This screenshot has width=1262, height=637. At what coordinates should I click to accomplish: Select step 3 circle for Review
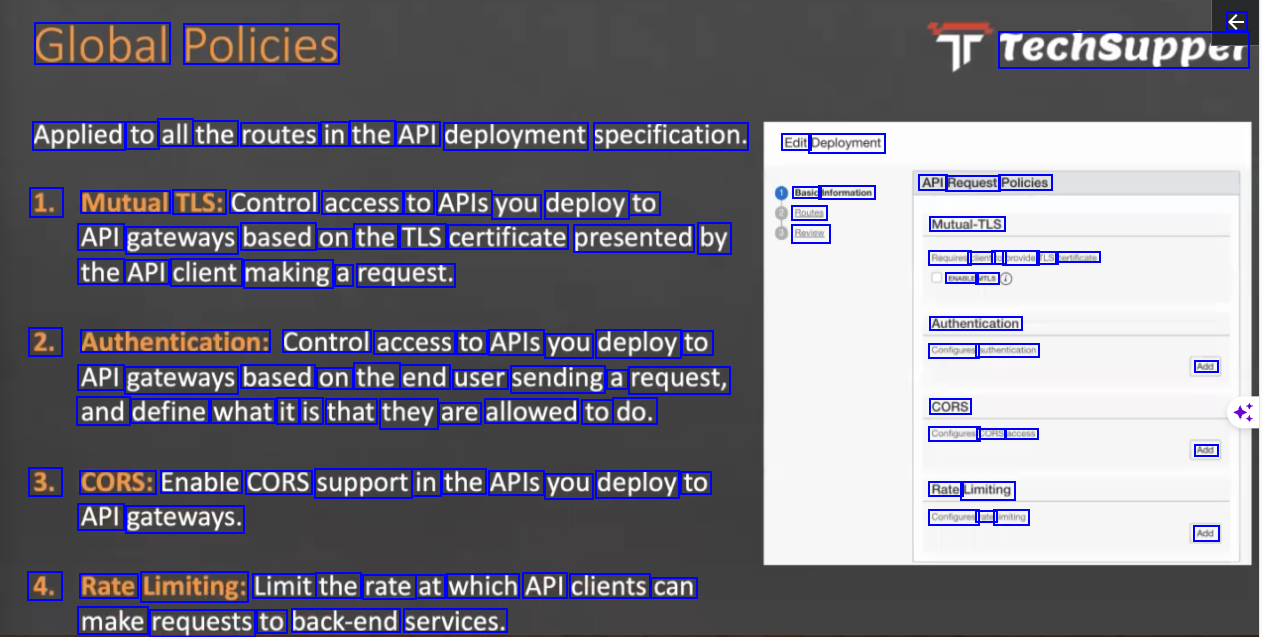781,233
